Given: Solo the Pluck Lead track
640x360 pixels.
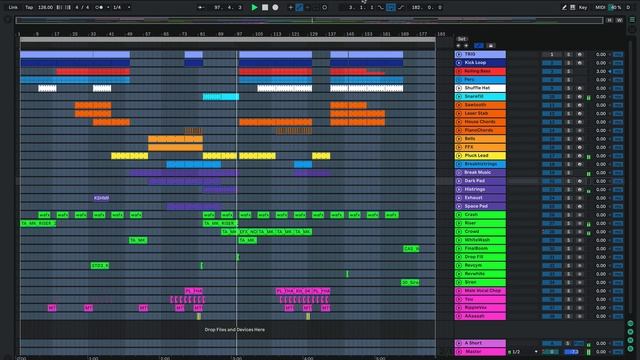Looking at the screenshot, I should coord(569,156).
